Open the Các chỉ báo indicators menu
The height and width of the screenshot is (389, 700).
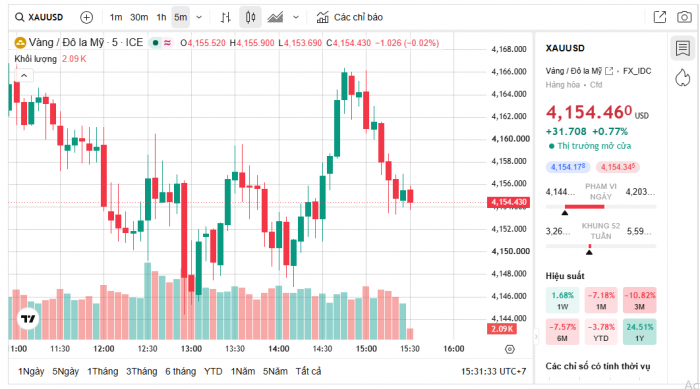(x=350, y=17)
